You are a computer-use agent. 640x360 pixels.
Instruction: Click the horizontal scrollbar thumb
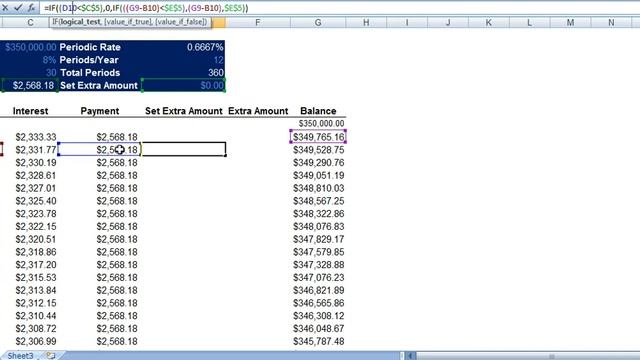[551, 356]
